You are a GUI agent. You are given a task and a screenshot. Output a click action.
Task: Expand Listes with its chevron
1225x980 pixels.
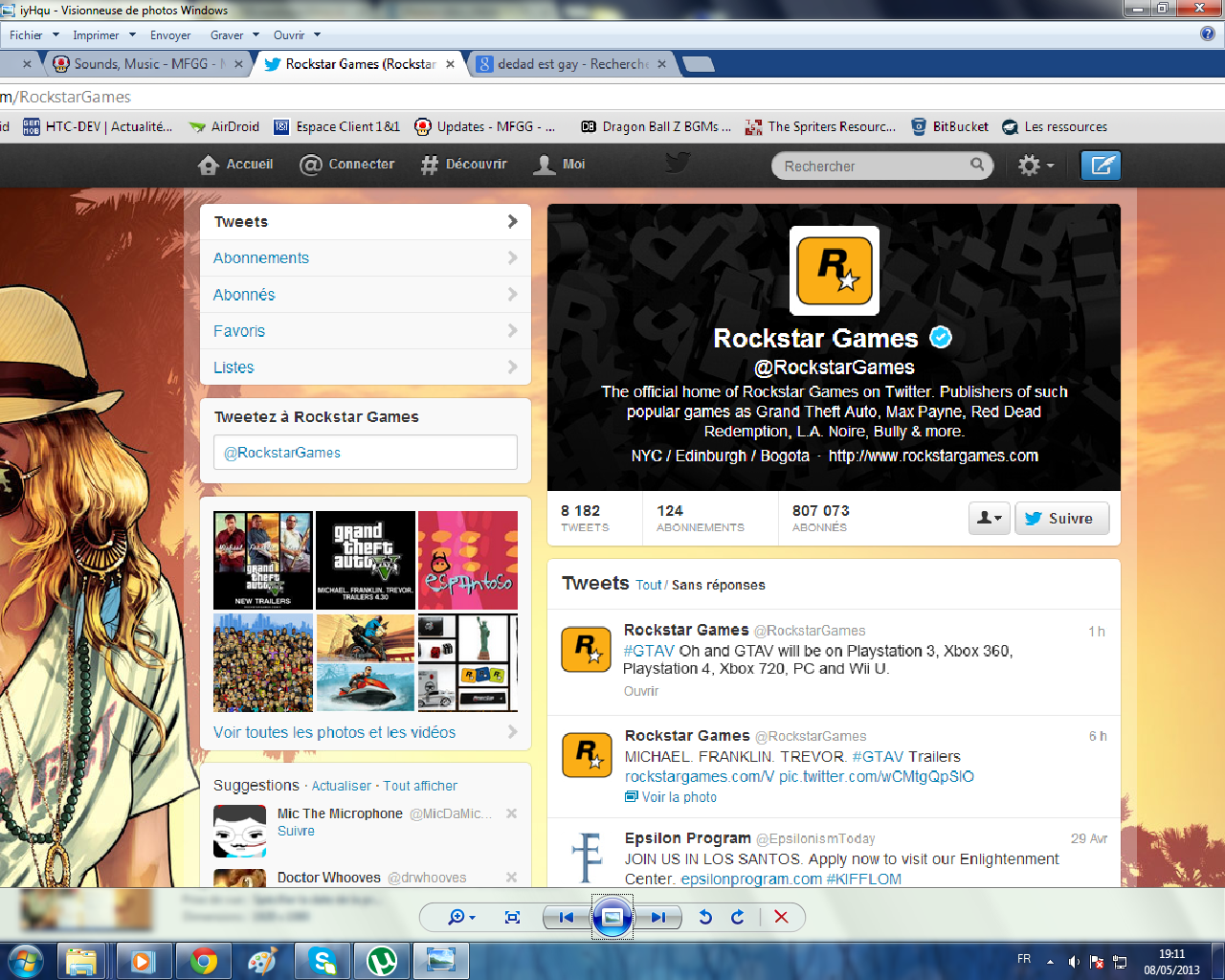coord(512,367)
